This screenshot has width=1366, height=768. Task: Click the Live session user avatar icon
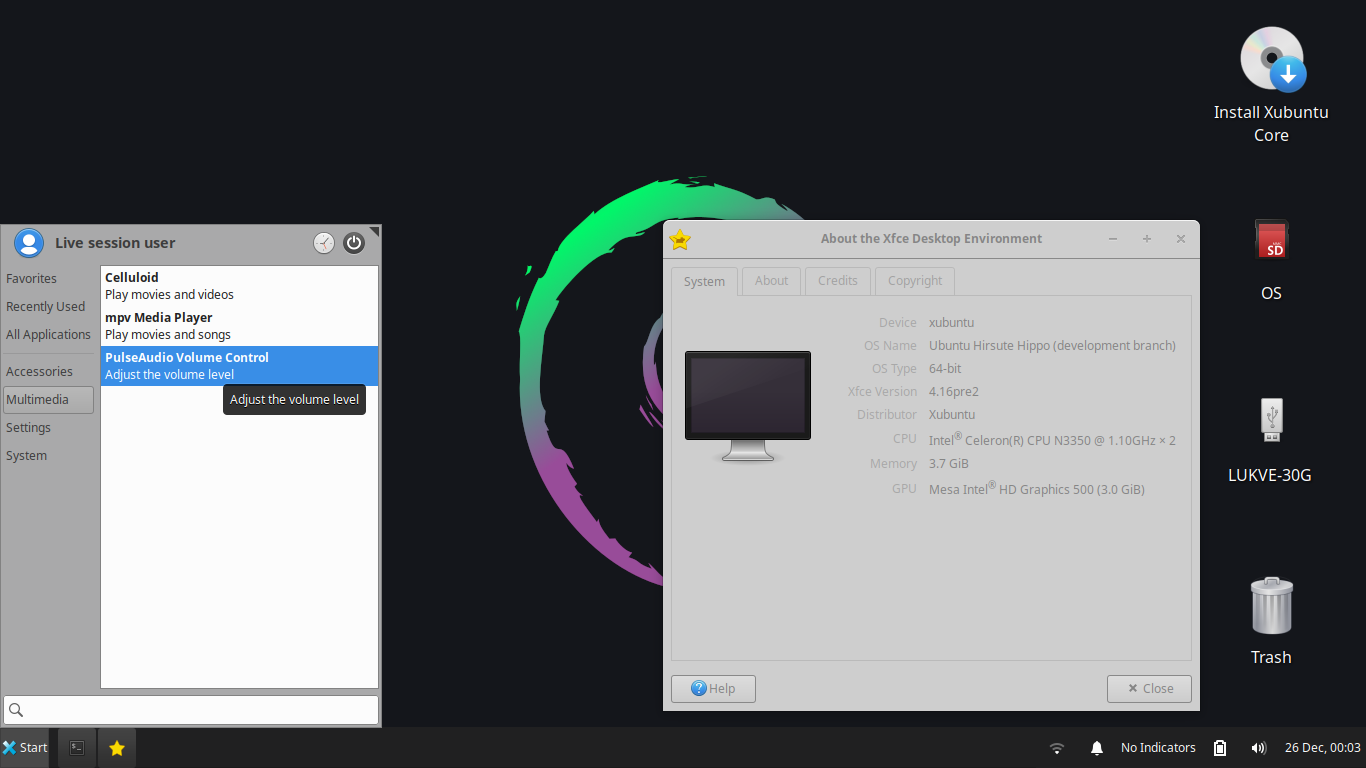point(29,243)
